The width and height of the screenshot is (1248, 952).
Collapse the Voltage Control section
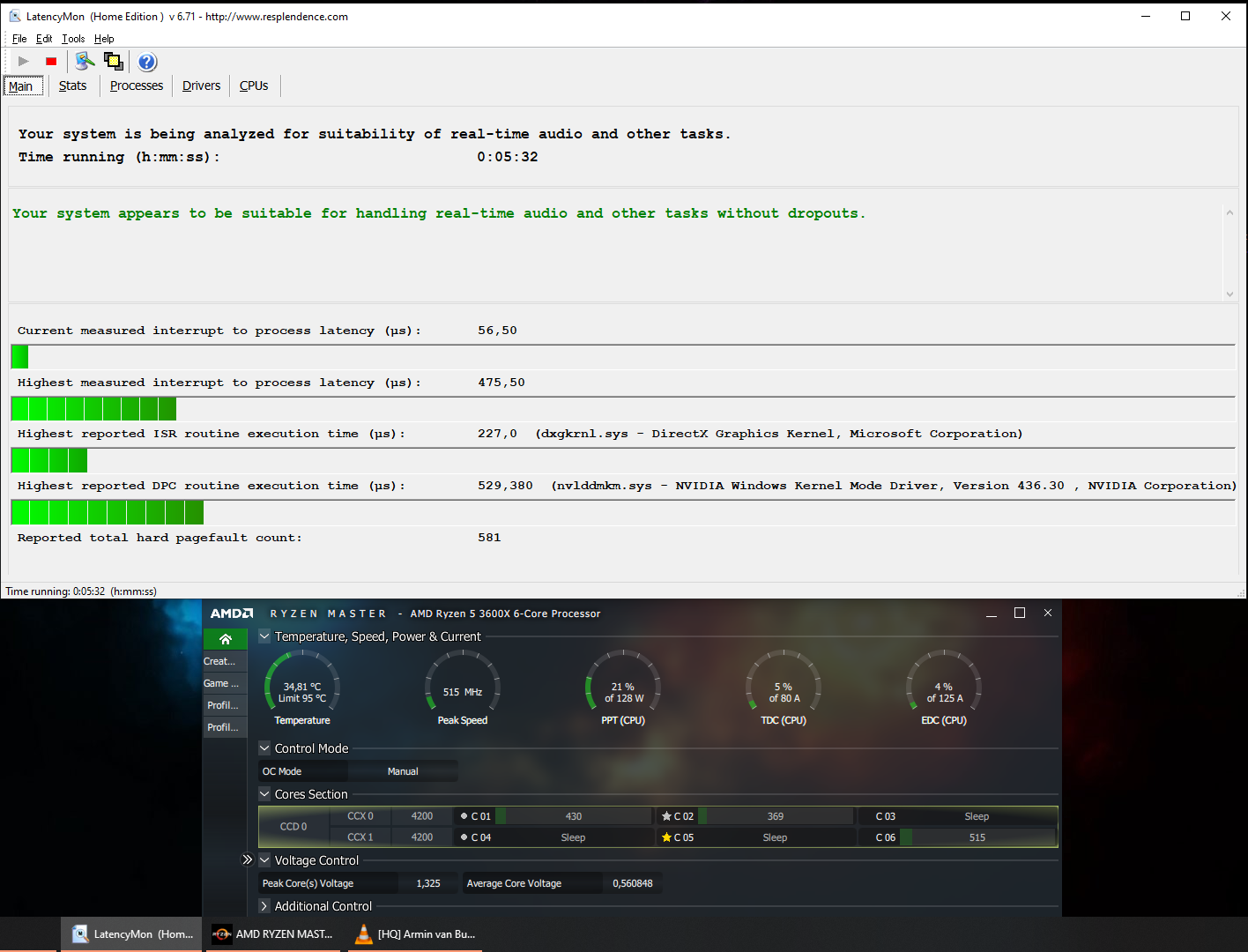pos(264,859)
